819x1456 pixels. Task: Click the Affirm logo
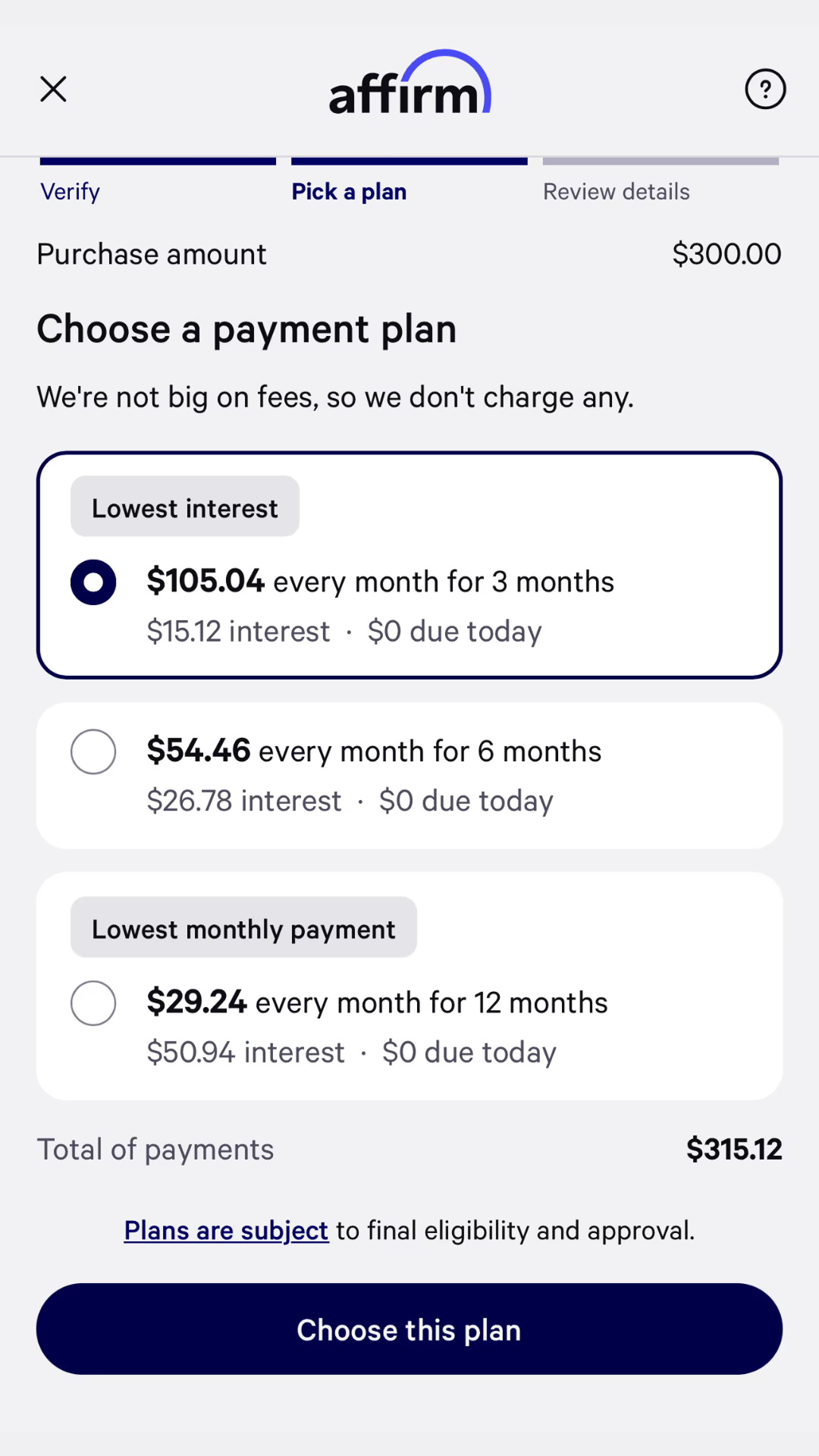pyautogui.click(x=409, y=85)
